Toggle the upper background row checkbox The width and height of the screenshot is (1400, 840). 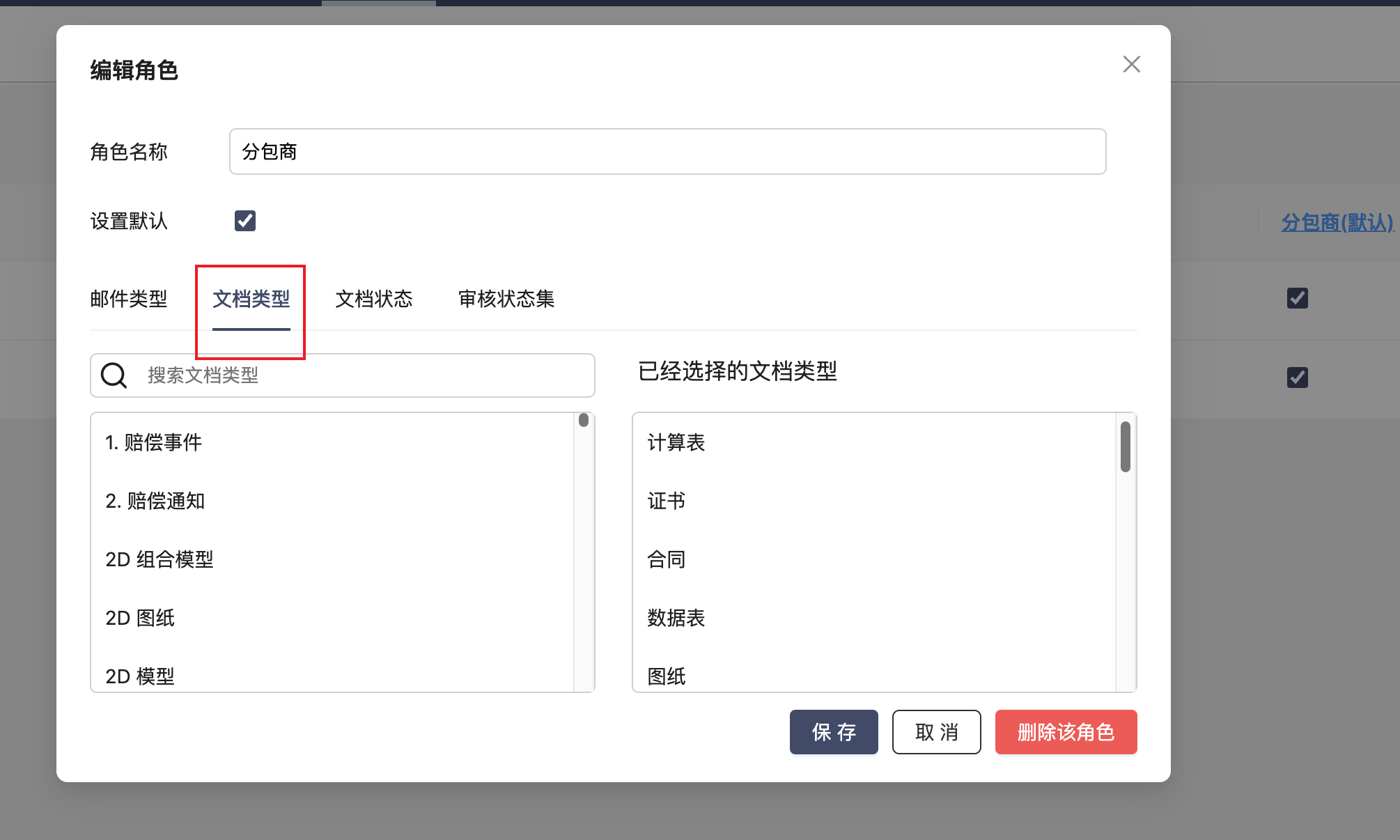(1297, 298)
